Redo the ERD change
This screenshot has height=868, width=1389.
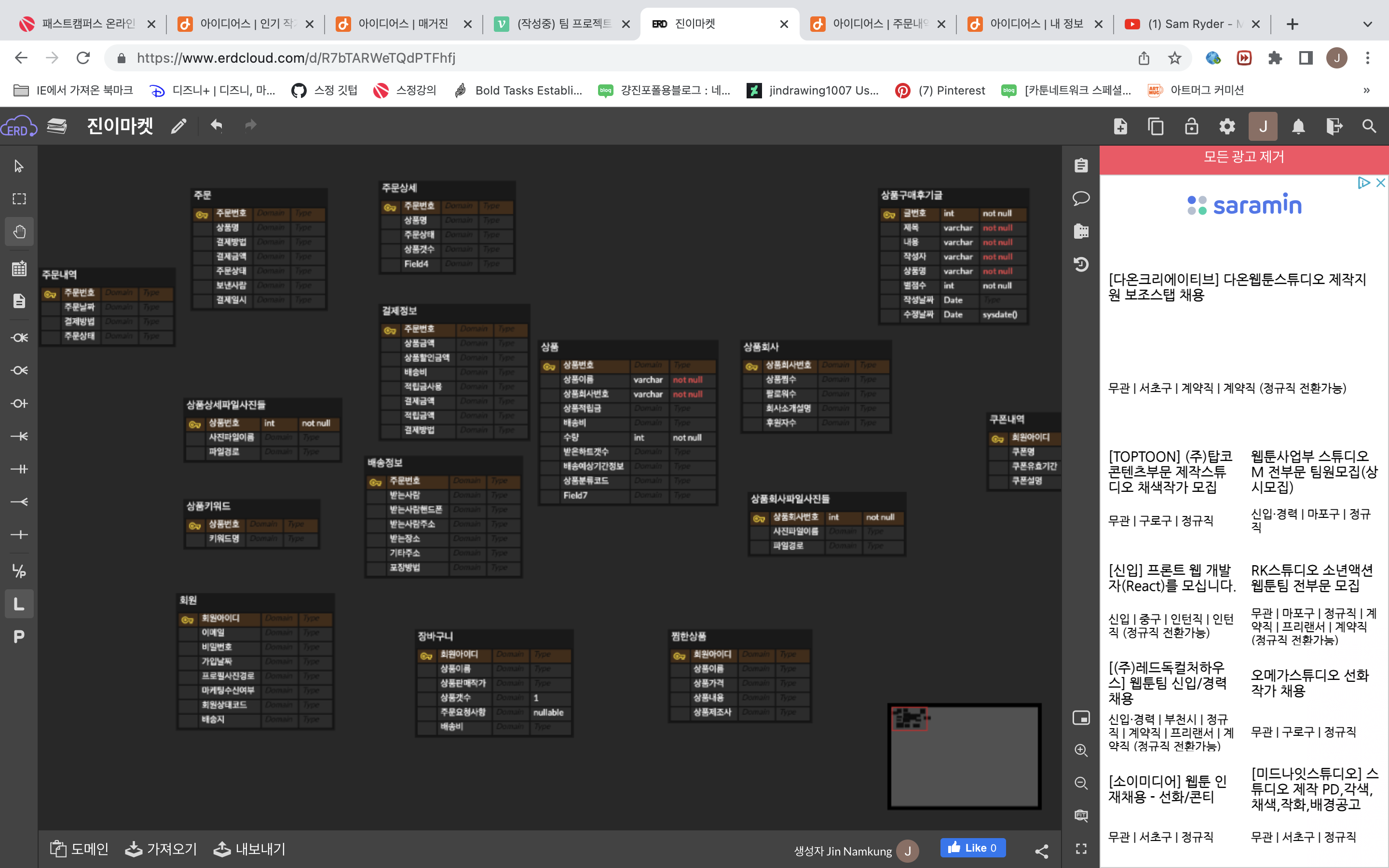(x=250, y=125)
